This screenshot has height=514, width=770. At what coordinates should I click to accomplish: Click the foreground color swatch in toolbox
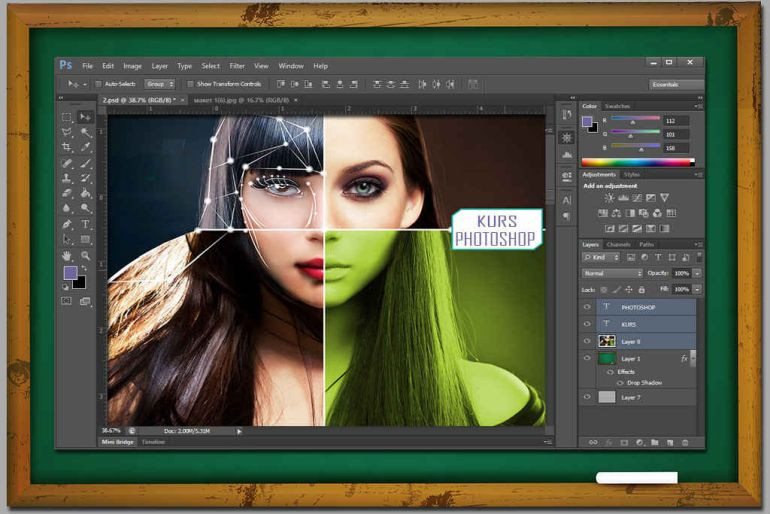(70, 273)
